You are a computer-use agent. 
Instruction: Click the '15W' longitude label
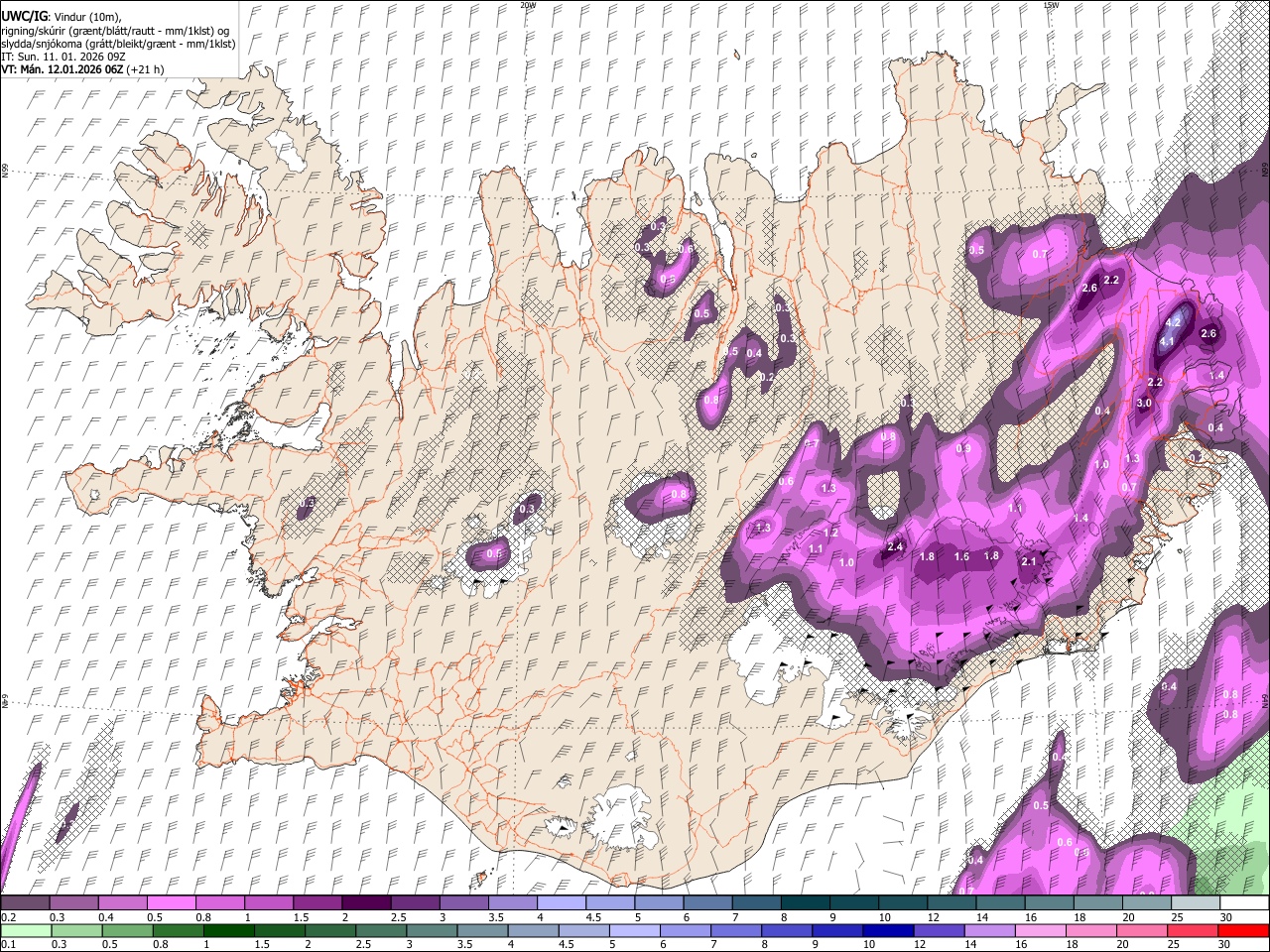[1051, 5]
